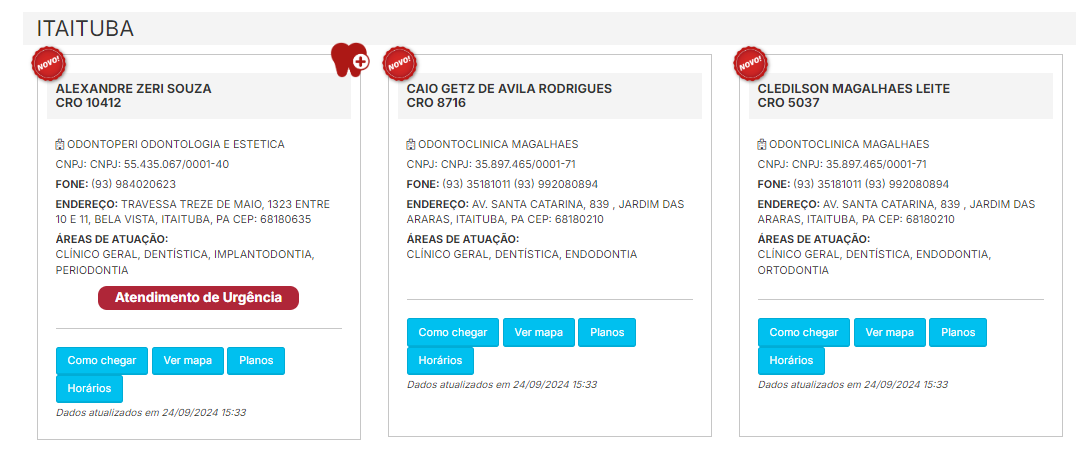
Task: Get directions to Cledilson Magalhaes Leite
Action: [804, 332]
